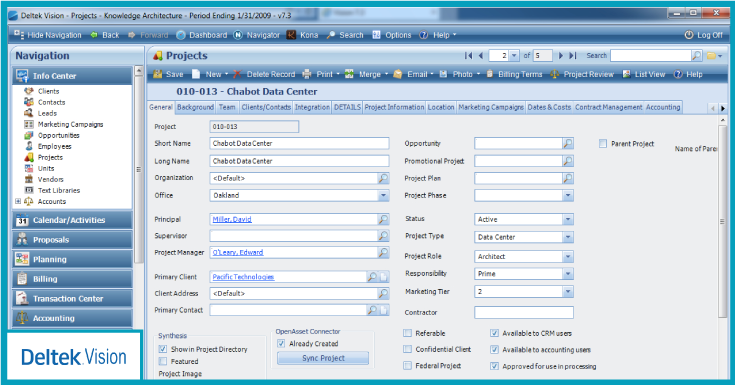Open the Calendar/Activities navigation section

pos(72,220)
